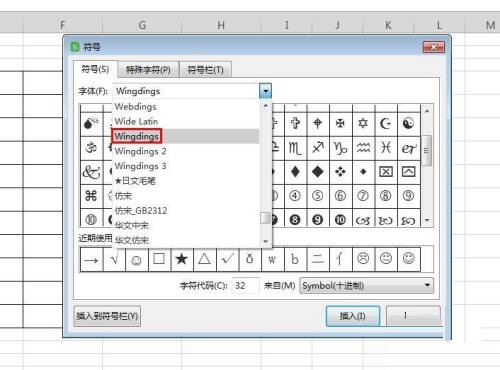Viewport: 500px width, 370px height.
Task: Select the recent square root symbol
Action: [x=114, y=259]
